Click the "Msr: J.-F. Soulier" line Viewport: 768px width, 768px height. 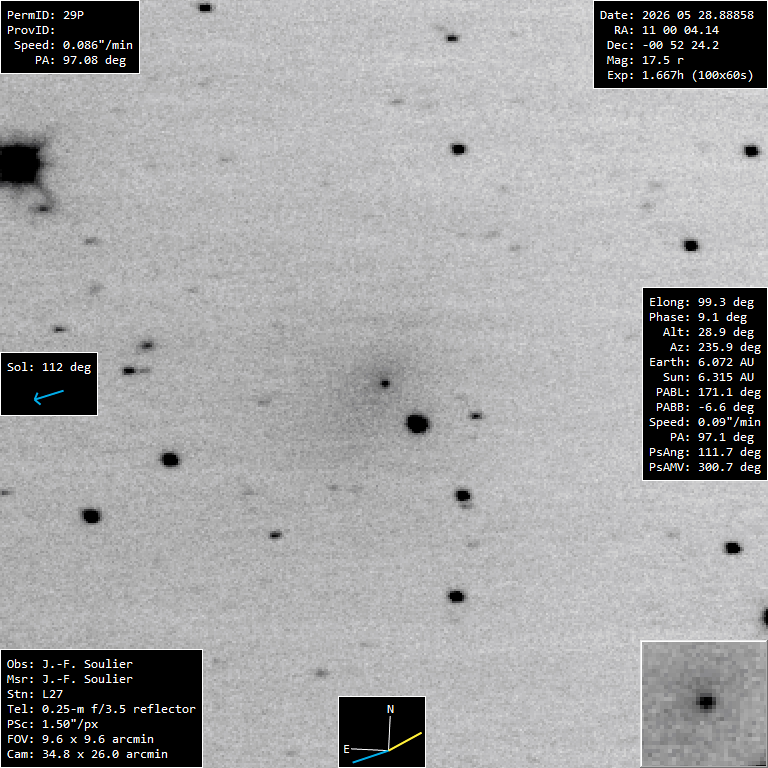[x=70, y=679]
